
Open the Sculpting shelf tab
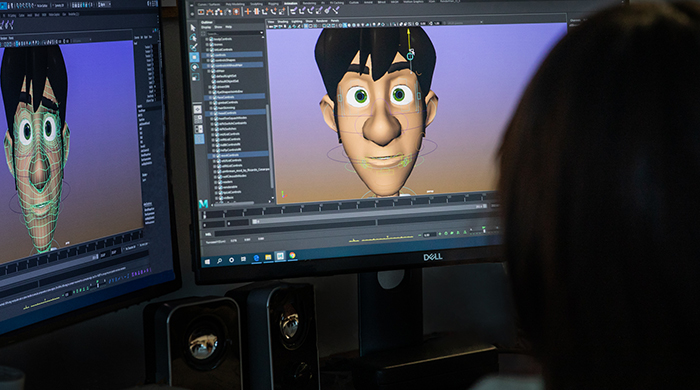(257, 4)
